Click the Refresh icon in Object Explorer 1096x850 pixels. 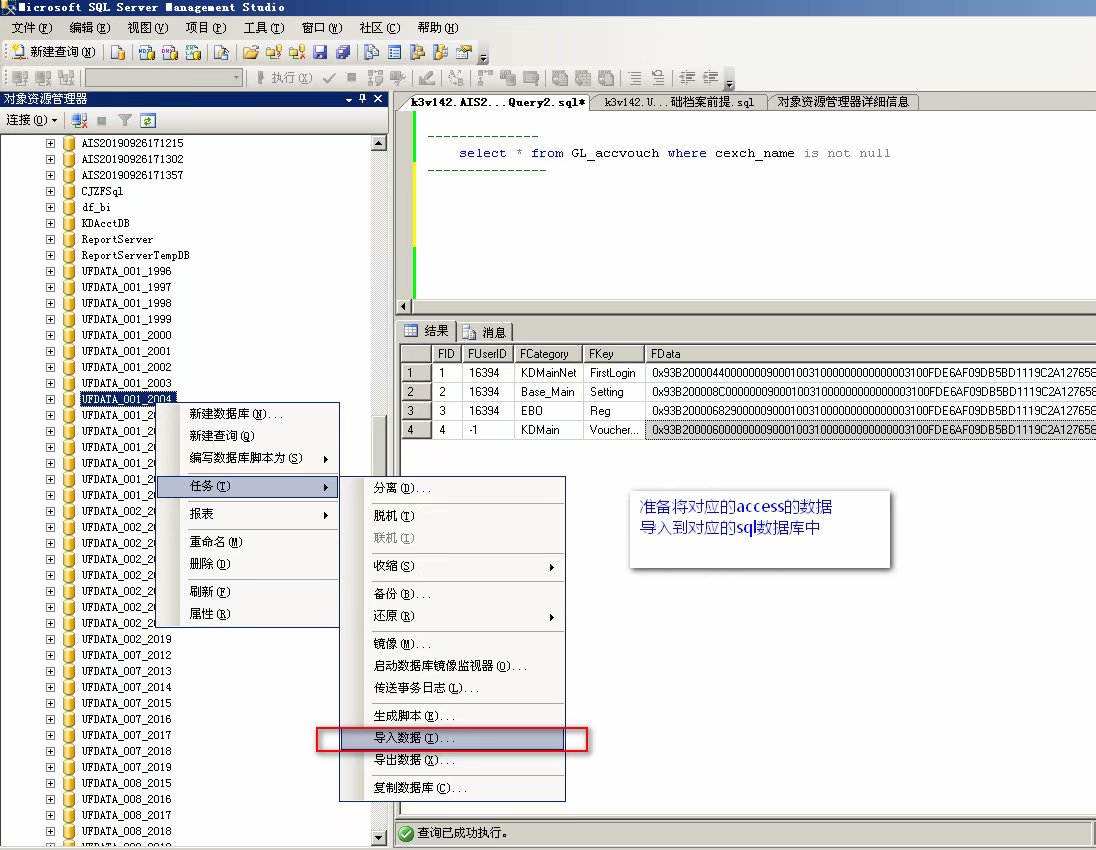click(x=147, y=120)
